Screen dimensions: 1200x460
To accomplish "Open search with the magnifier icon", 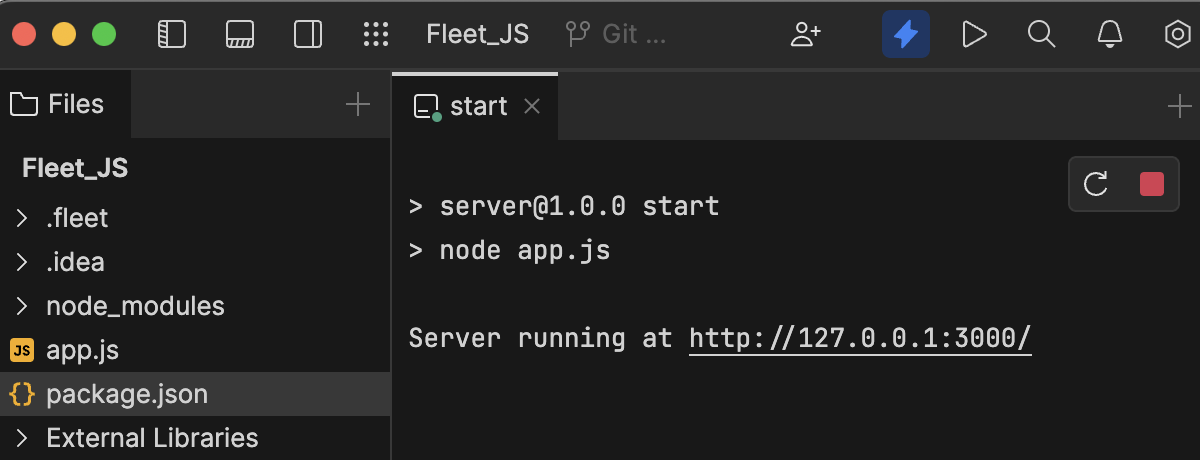I will (1041, 35).
